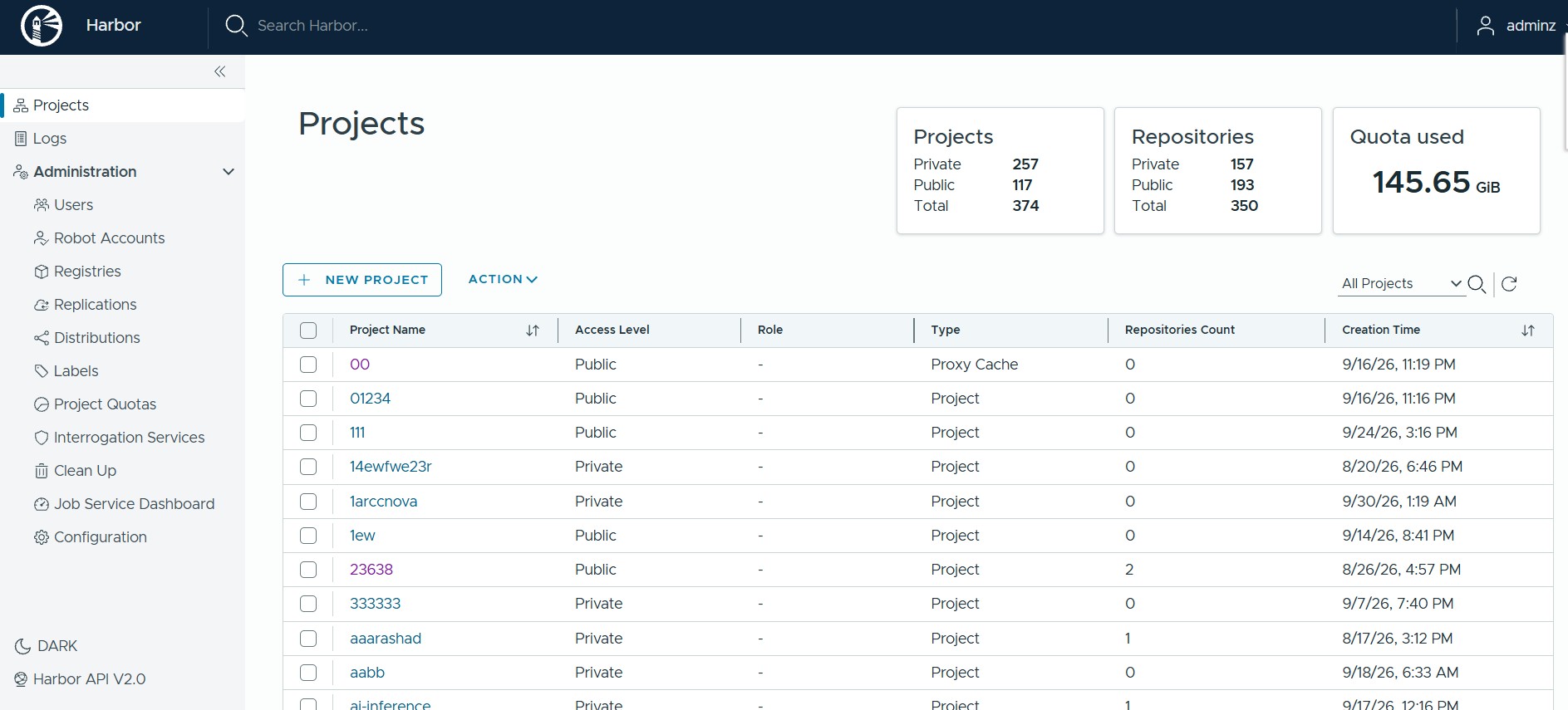Image resolution: width=1568 pixels, height=710 pixels.
Task: Tick the checkbox for 14ewfwe23r
Action: click(x=308, y=467)
